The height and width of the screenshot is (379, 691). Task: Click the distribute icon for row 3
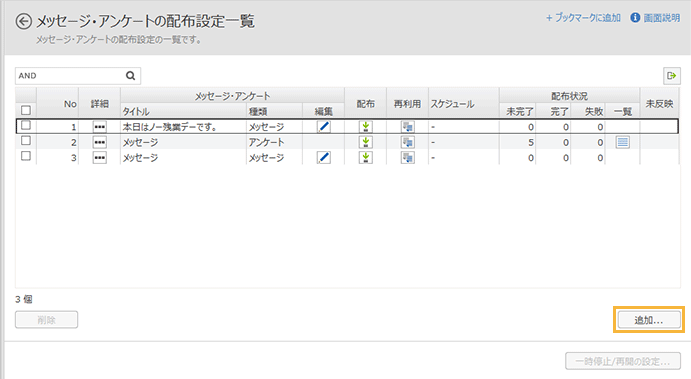pos(365,158)
